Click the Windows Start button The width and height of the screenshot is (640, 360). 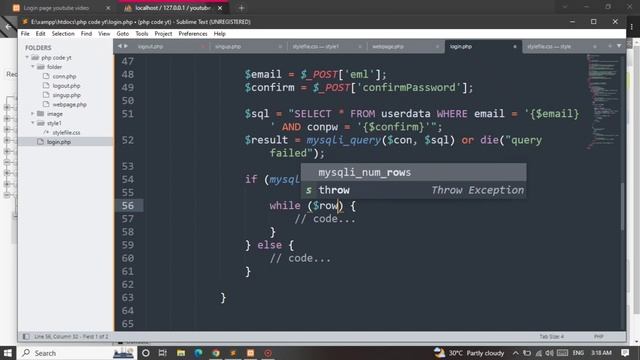pos(8,353)
